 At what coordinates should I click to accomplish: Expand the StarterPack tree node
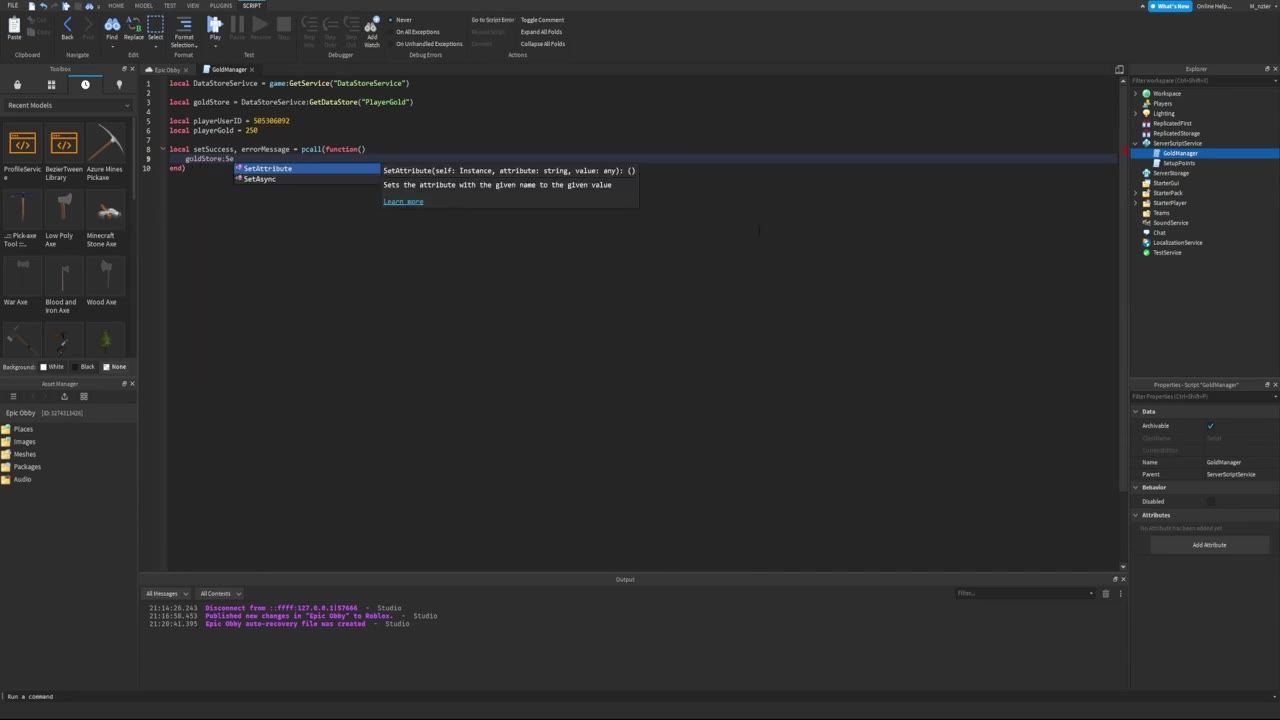coord(1136,193)
